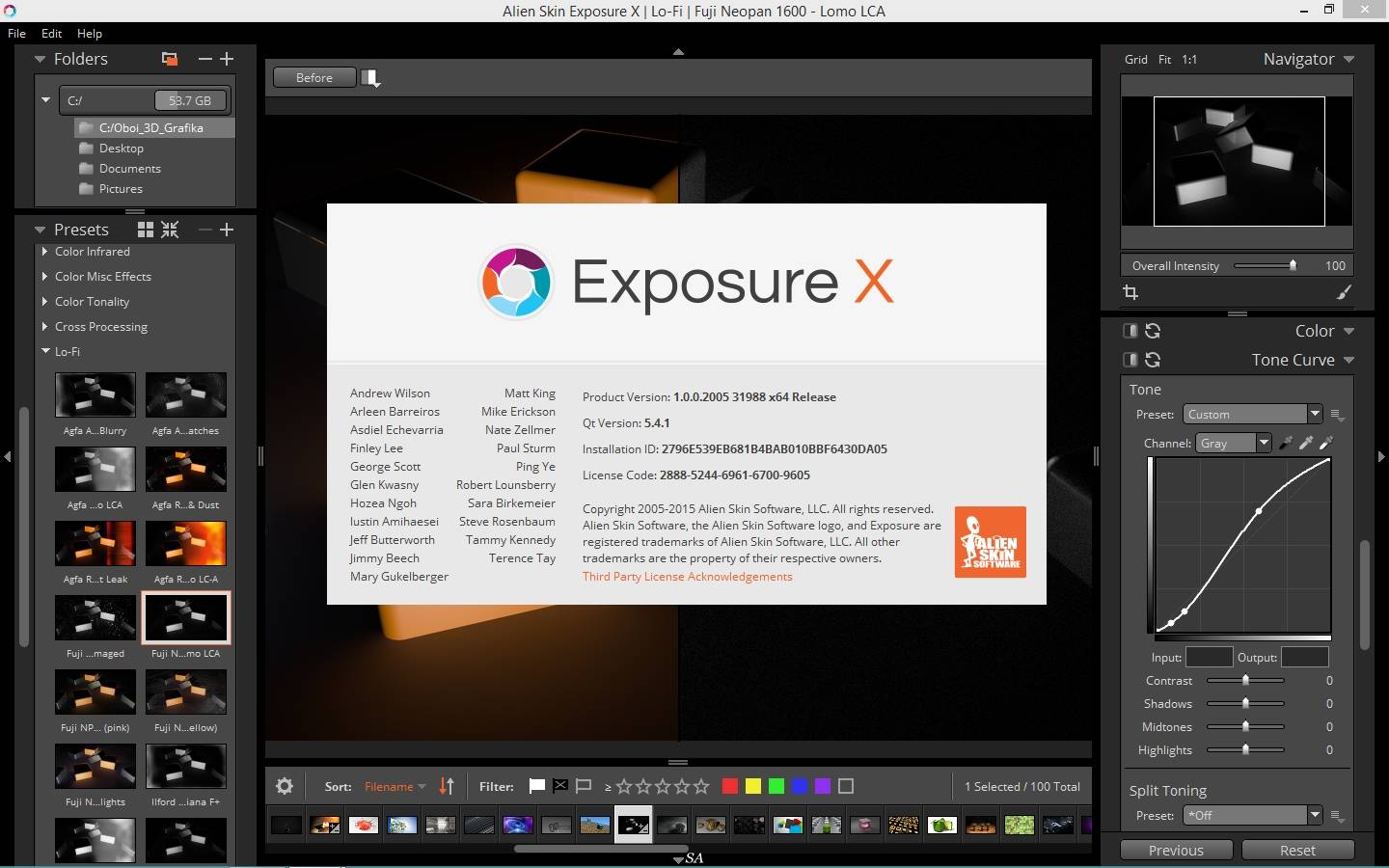The image size is (1389, 868).
Task: Open the split view options icon
Action: point(371,78)
